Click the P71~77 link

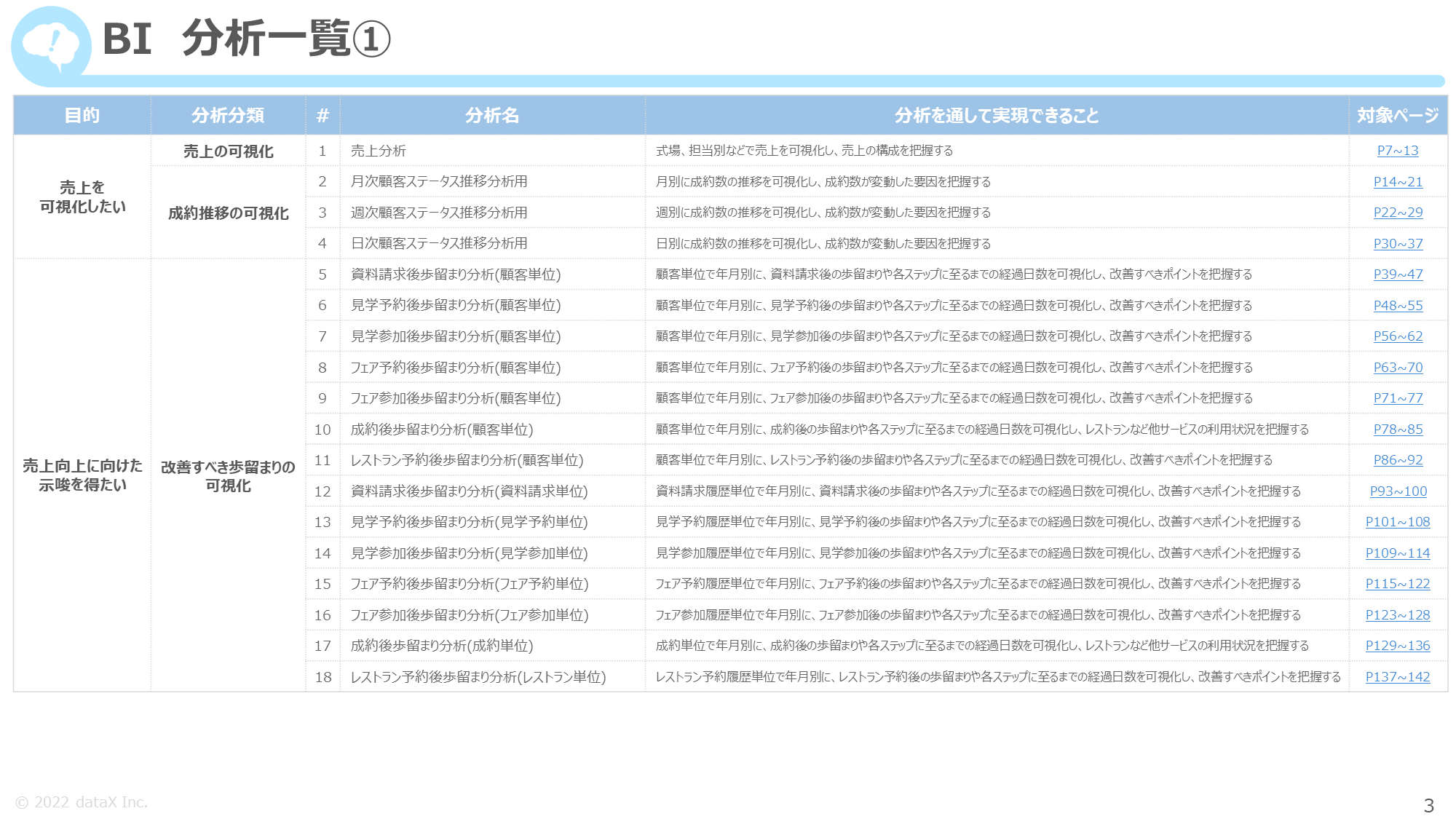coord(1397,398)
